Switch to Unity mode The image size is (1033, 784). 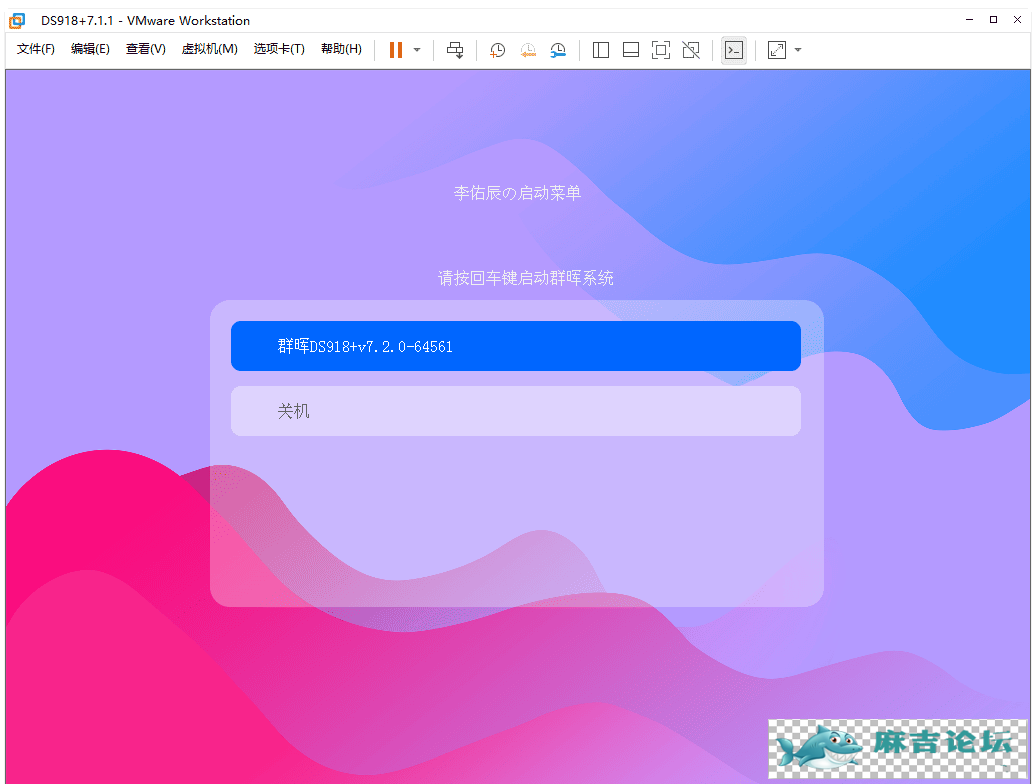point(691,50)
